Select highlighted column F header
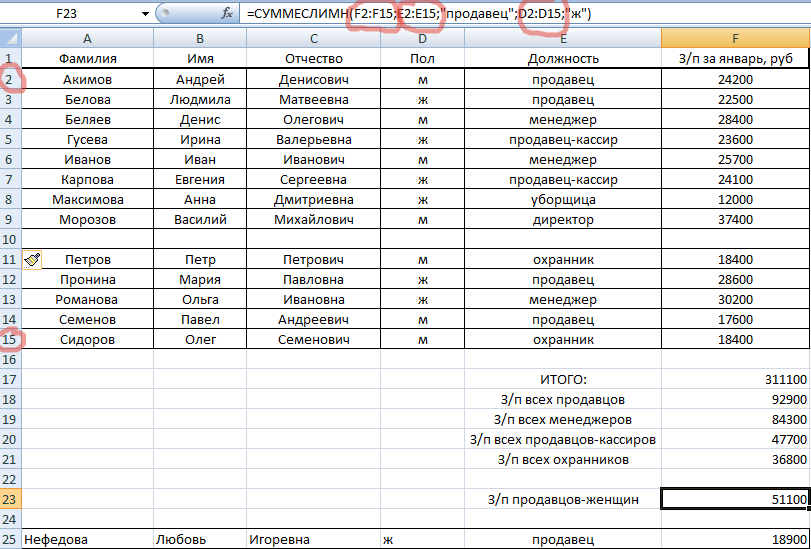This screenshot has height=549, width=811. pos(735,38)
